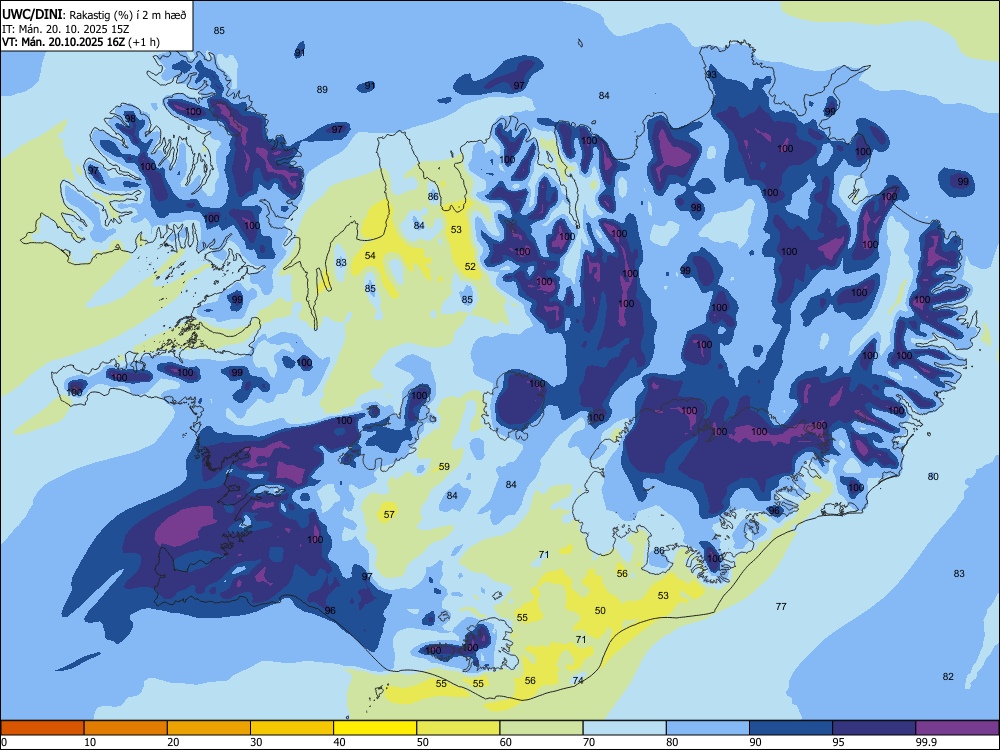
Task: Click the amber 20–30 legend swatch
Action: 209,728
